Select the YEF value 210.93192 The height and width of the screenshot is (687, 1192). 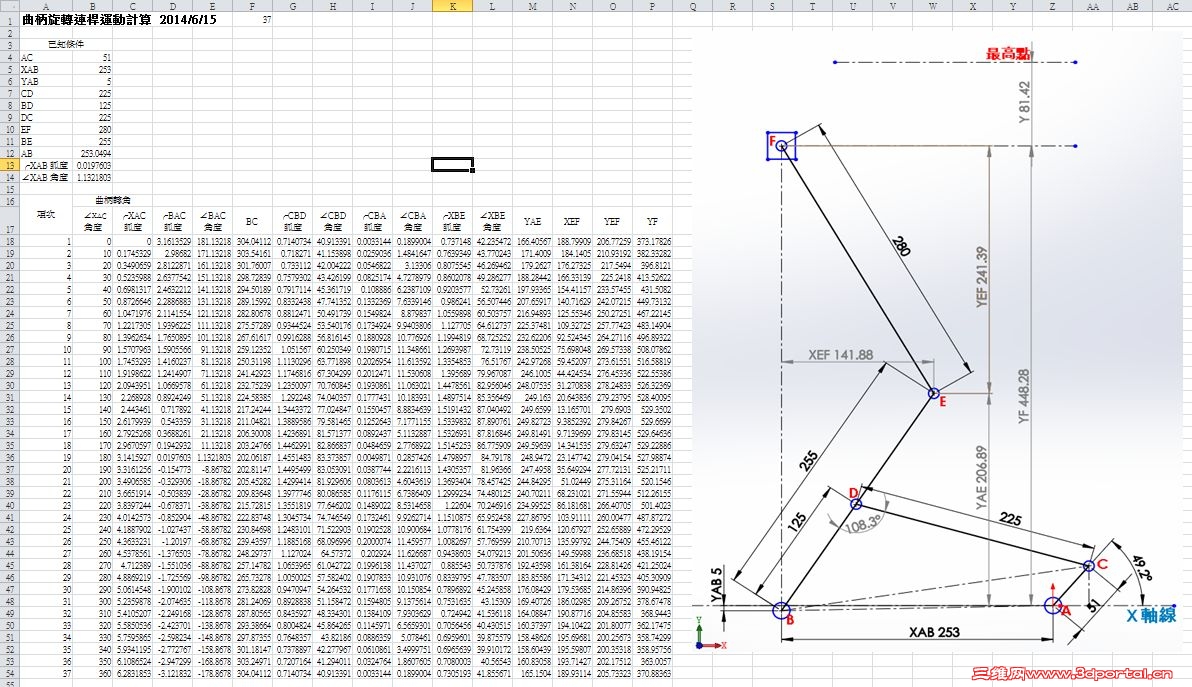tap(613, 253)
